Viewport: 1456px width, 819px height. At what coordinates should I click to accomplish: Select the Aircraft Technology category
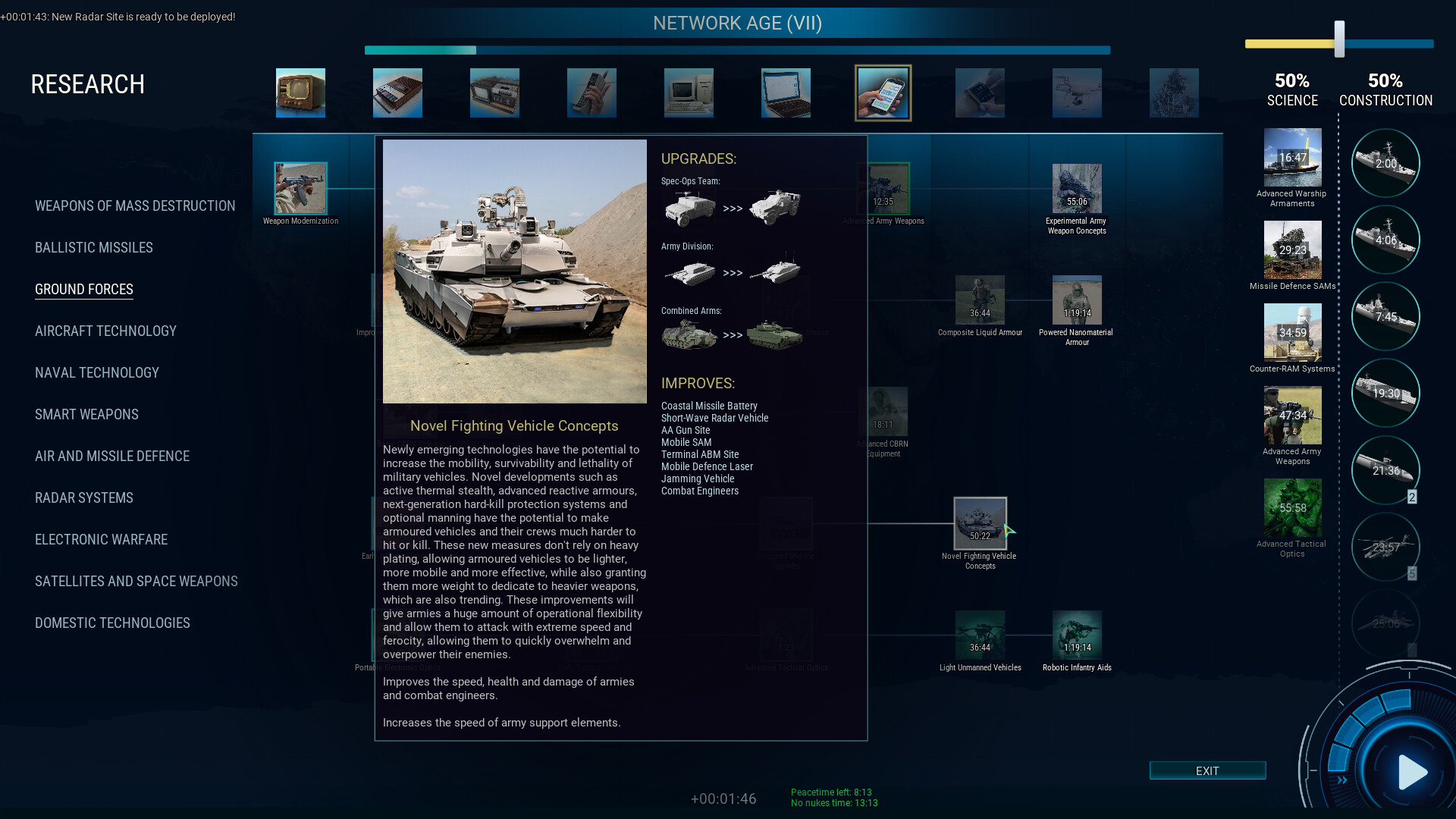tap(105, 330)
